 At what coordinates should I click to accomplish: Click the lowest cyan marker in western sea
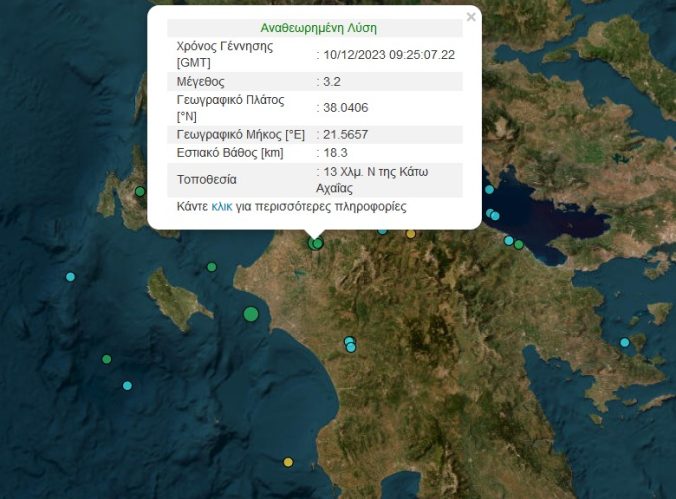coord(127,385)
